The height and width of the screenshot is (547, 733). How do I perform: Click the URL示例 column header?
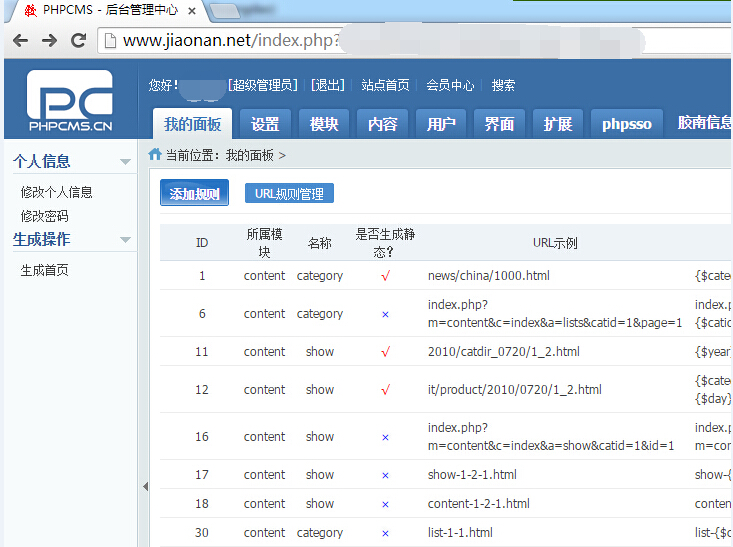[555, 243]
